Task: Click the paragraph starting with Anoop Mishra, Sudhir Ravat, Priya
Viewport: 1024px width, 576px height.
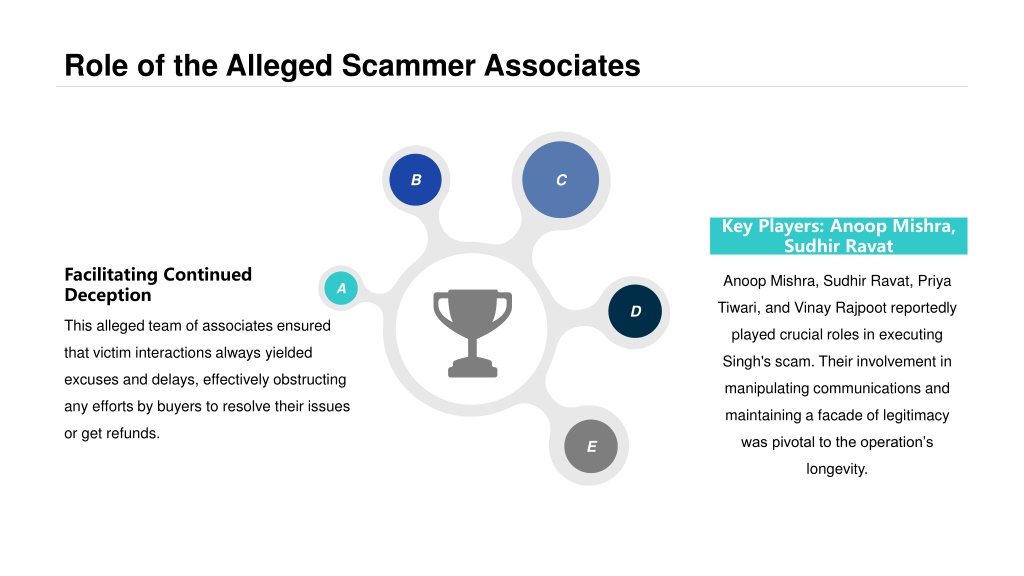Action: tap(837, 375)
